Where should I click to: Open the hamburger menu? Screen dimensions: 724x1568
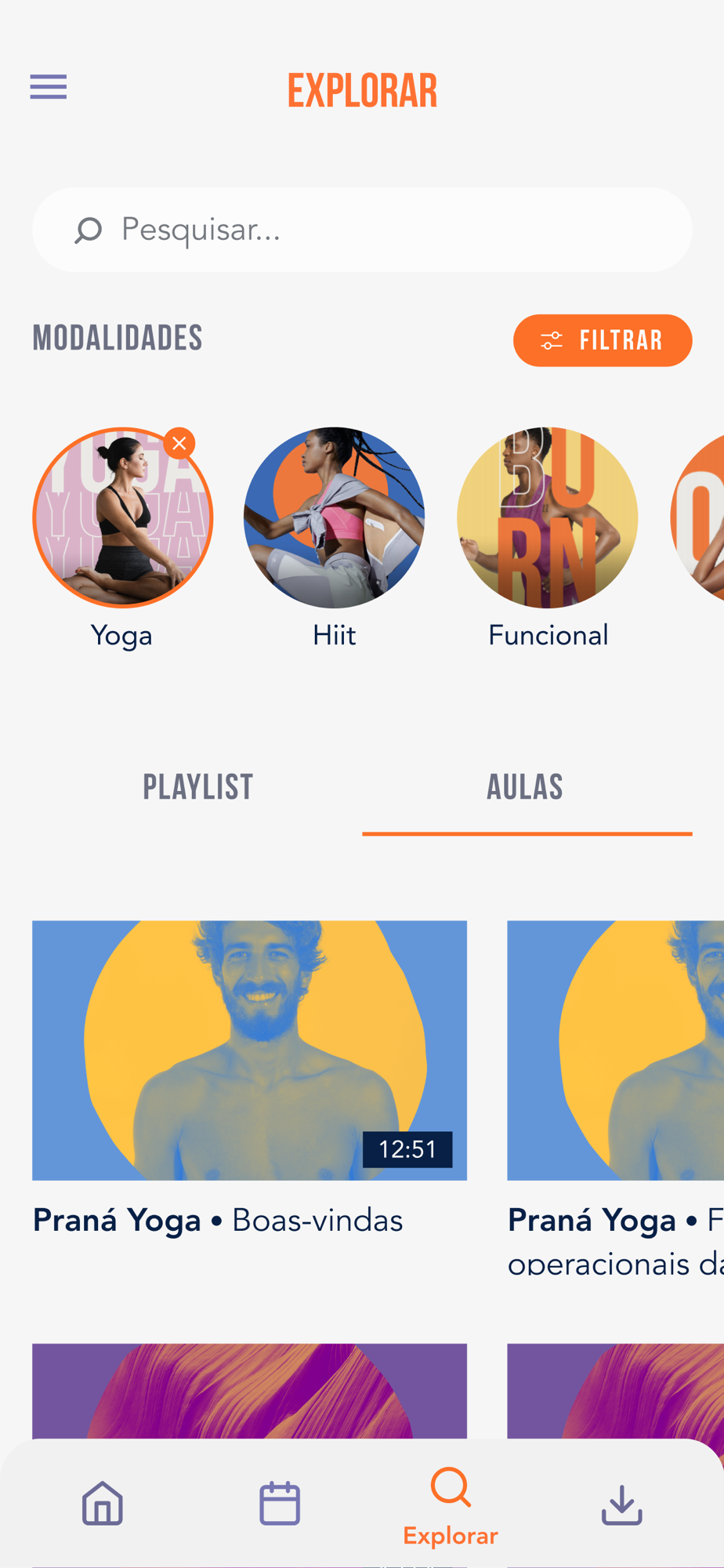coord(49,86)
